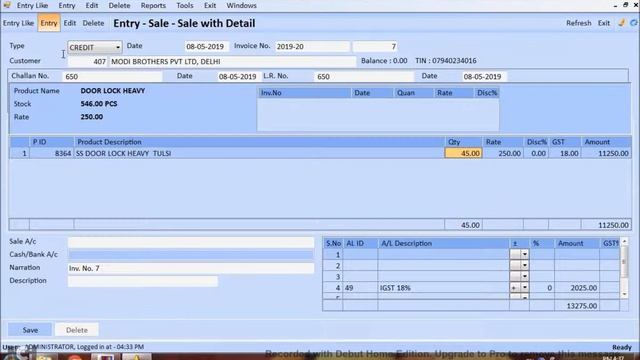Click the total quantity 45.00 in footer row
The width and height of the screenshot is (640, 360).
(x=463, y=225)
